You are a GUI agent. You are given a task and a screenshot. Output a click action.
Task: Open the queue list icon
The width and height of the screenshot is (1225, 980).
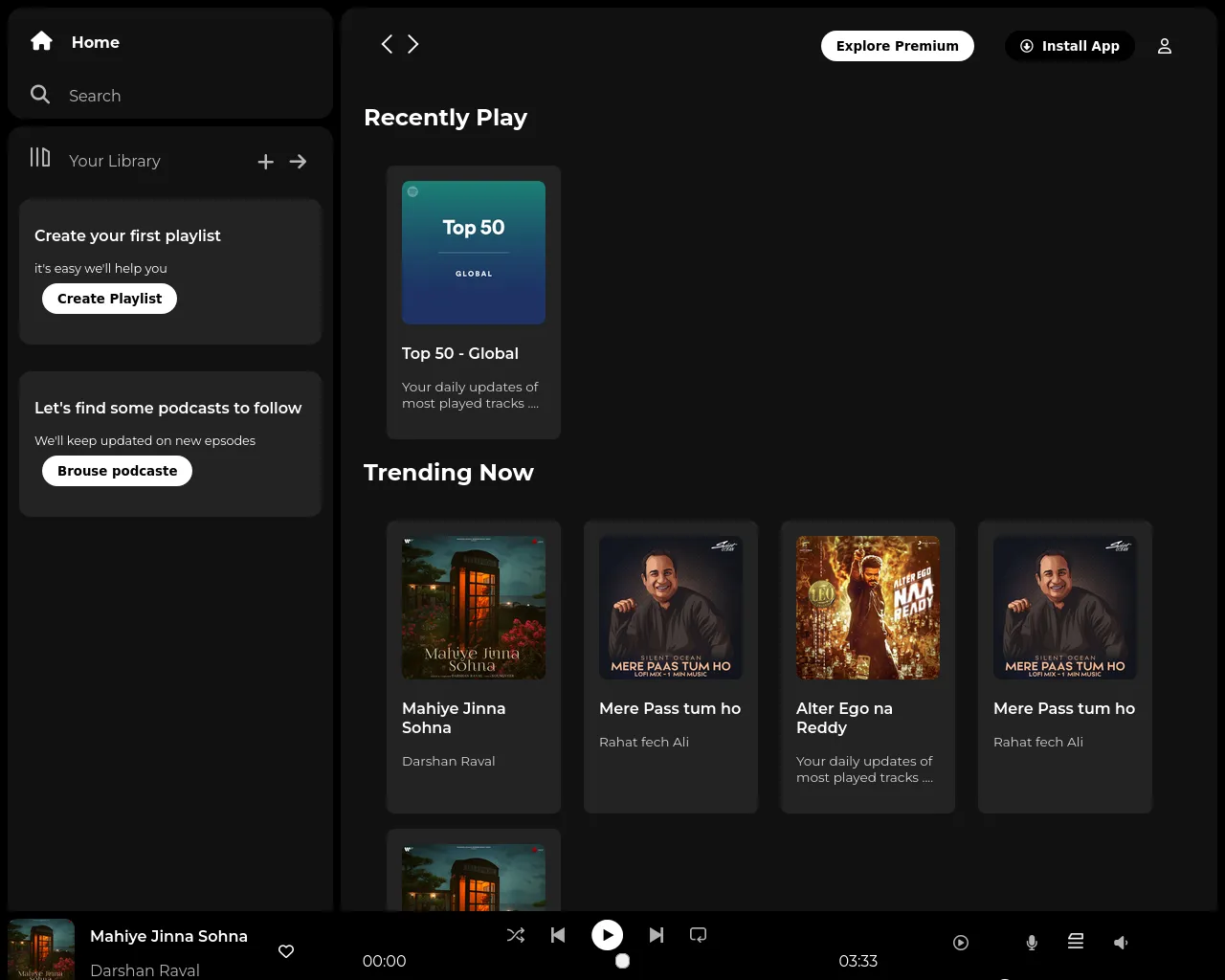coord(1076,942)
